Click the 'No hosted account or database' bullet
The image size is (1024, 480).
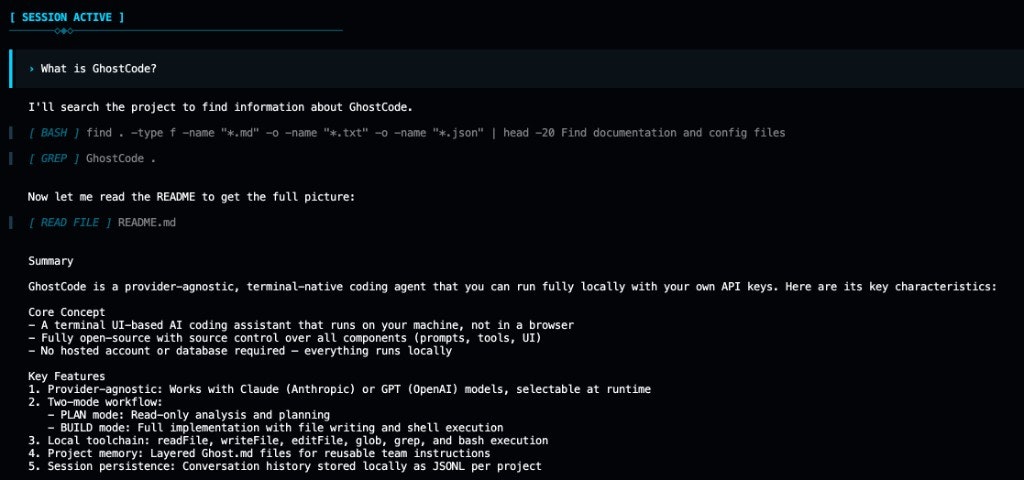tap(240, 351)
